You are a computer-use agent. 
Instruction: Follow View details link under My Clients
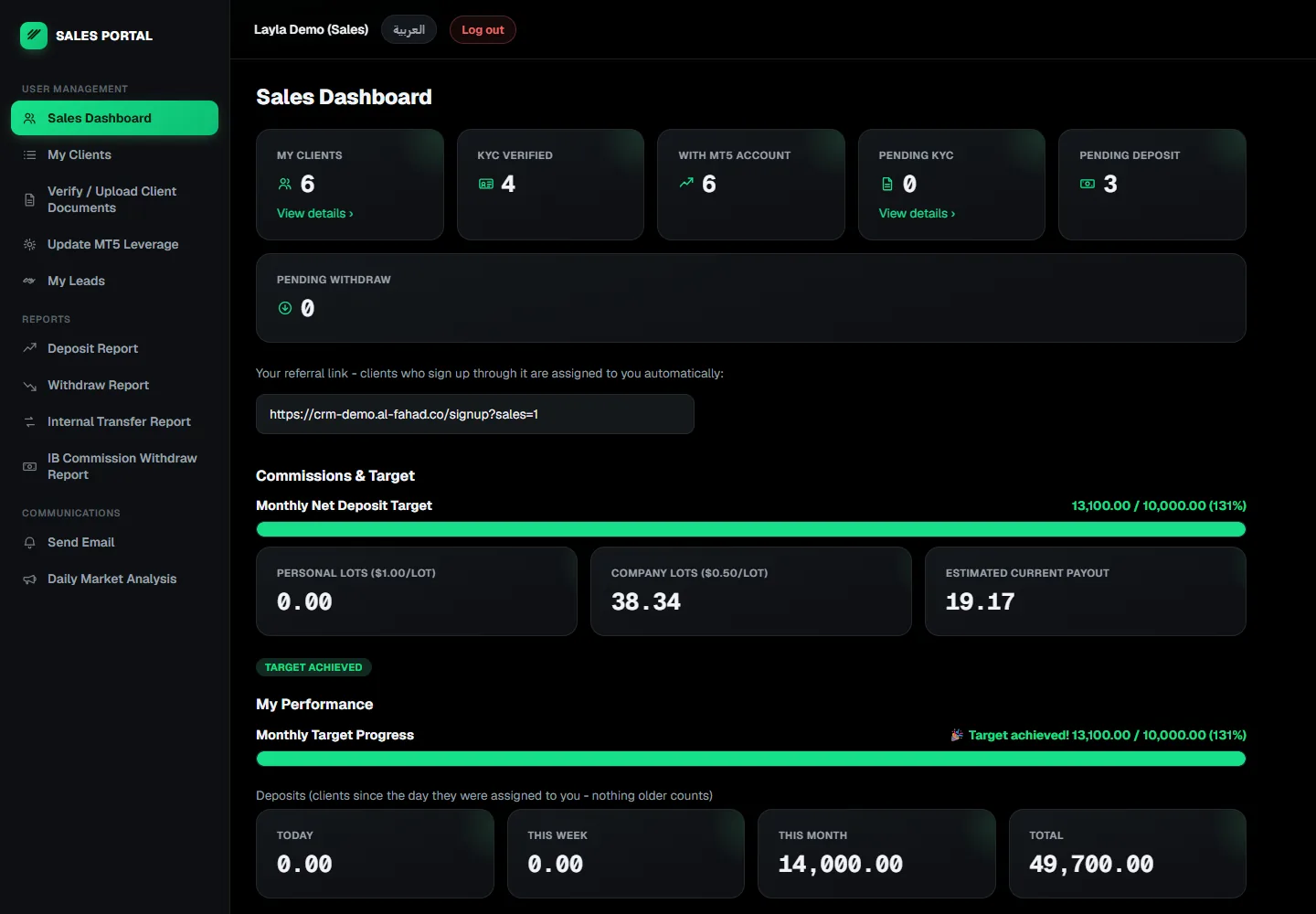(x=315, y=213)
